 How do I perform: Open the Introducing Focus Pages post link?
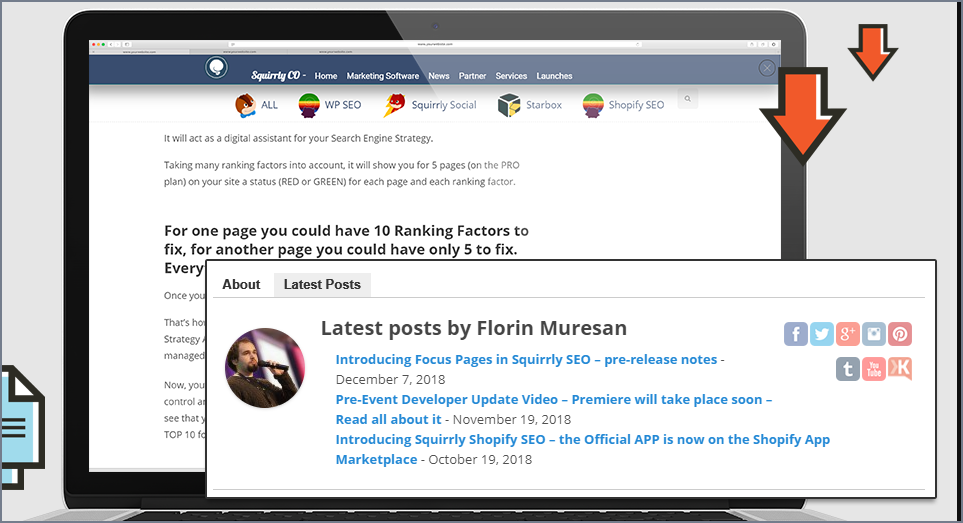click(x=526, y=360)
